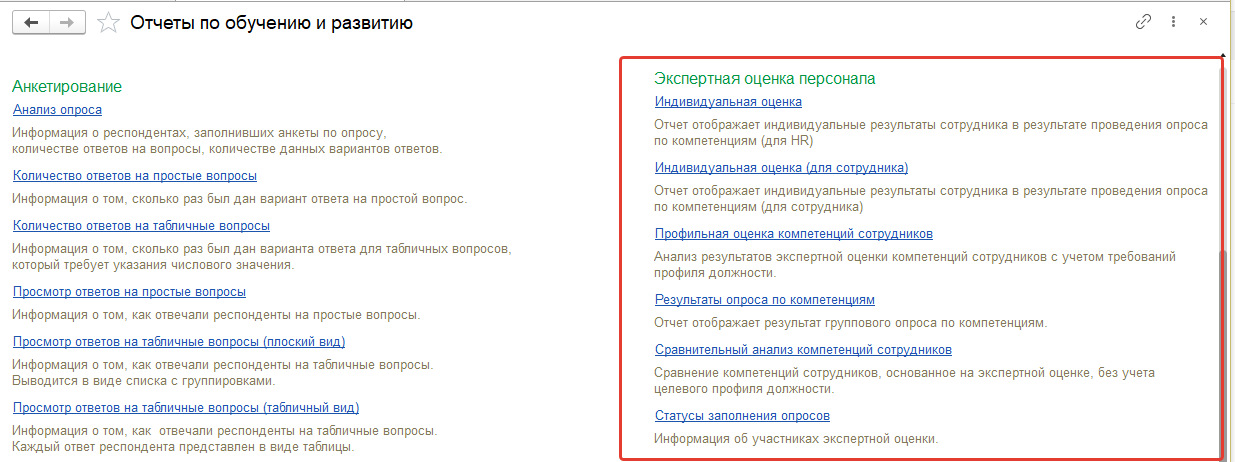The image size is (1235, 462).
Task: Open Просмотр ответов на табличные вопросы (табличный вид)
Action: [186, 408]
